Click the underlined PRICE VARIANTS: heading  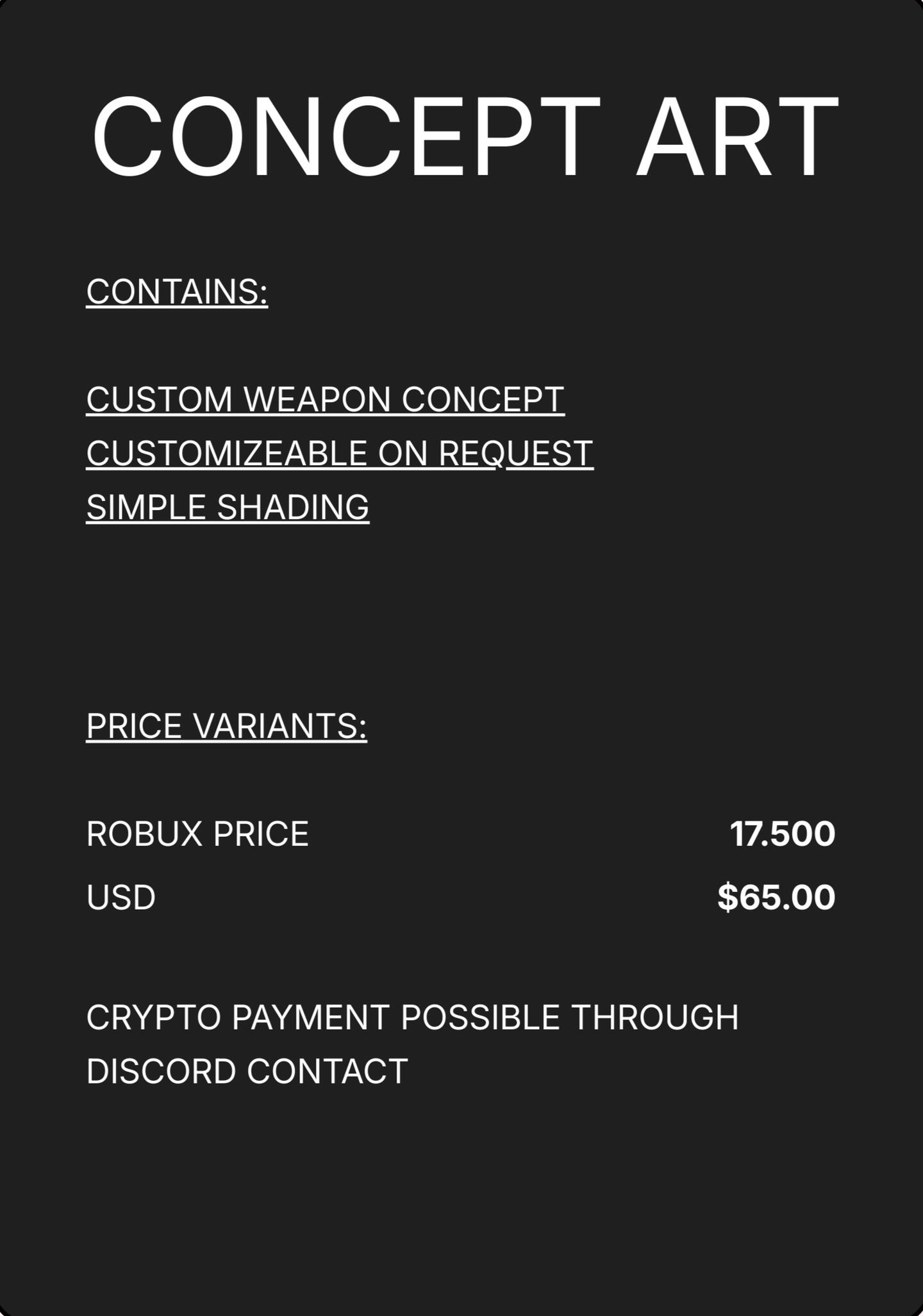pyautogui.click(x=226, y=727)
